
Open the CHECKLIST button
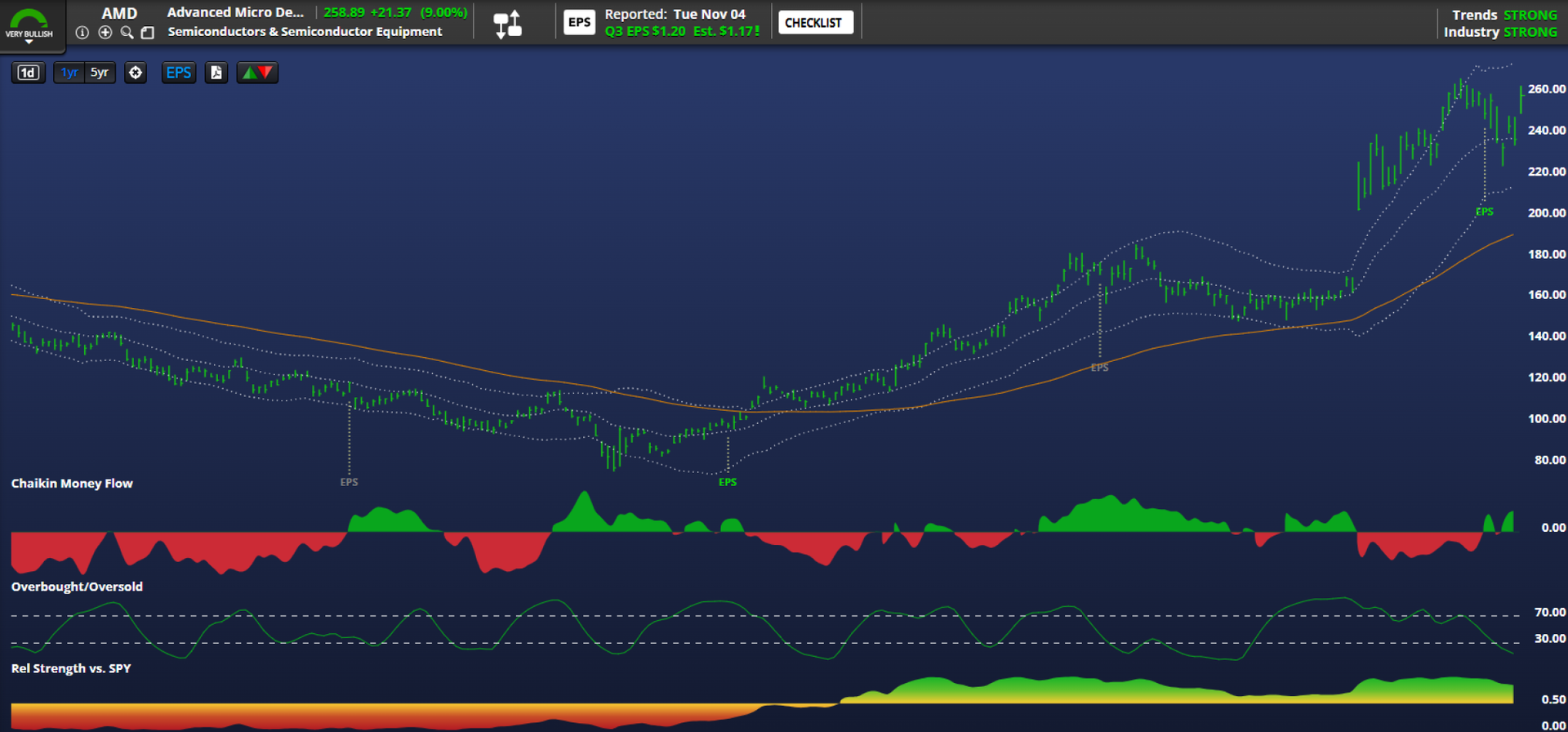[814, 23]
